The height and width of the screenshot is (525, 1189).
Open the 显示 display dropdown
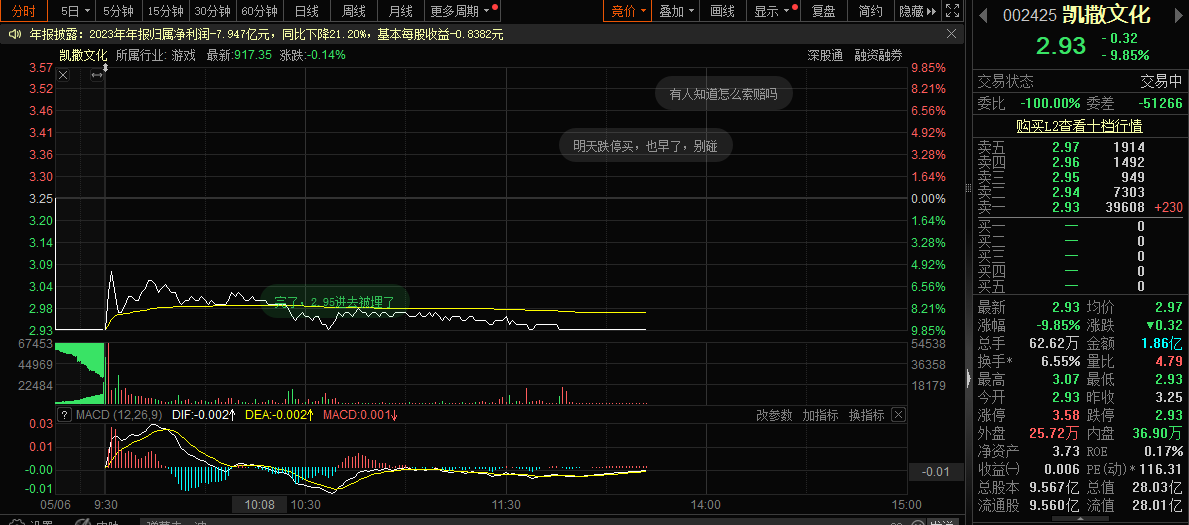point(773,11)
